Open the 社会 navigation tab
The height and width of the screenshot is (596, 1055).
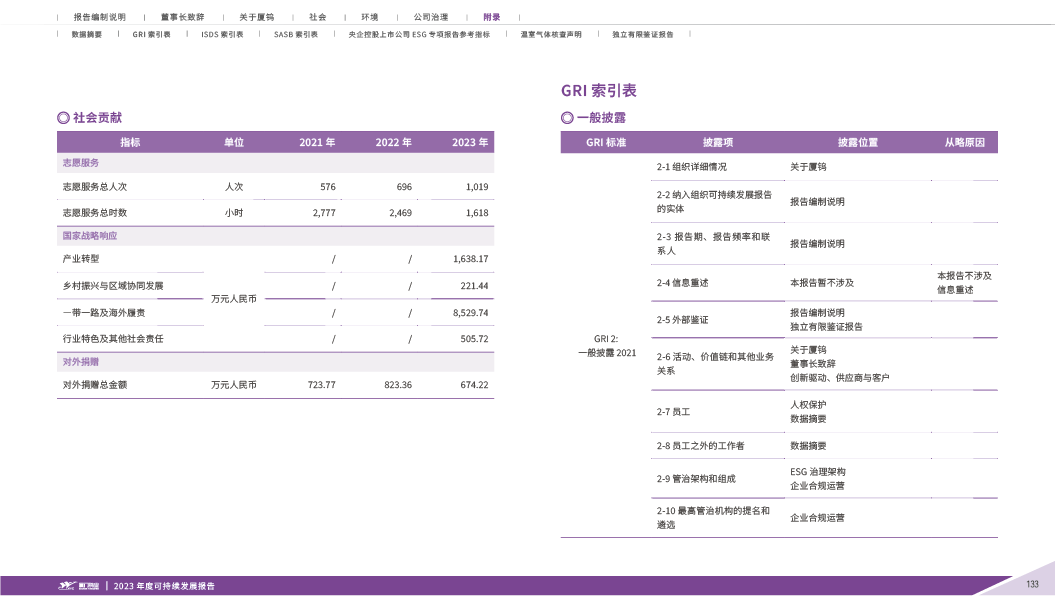(x=317, y=18)
